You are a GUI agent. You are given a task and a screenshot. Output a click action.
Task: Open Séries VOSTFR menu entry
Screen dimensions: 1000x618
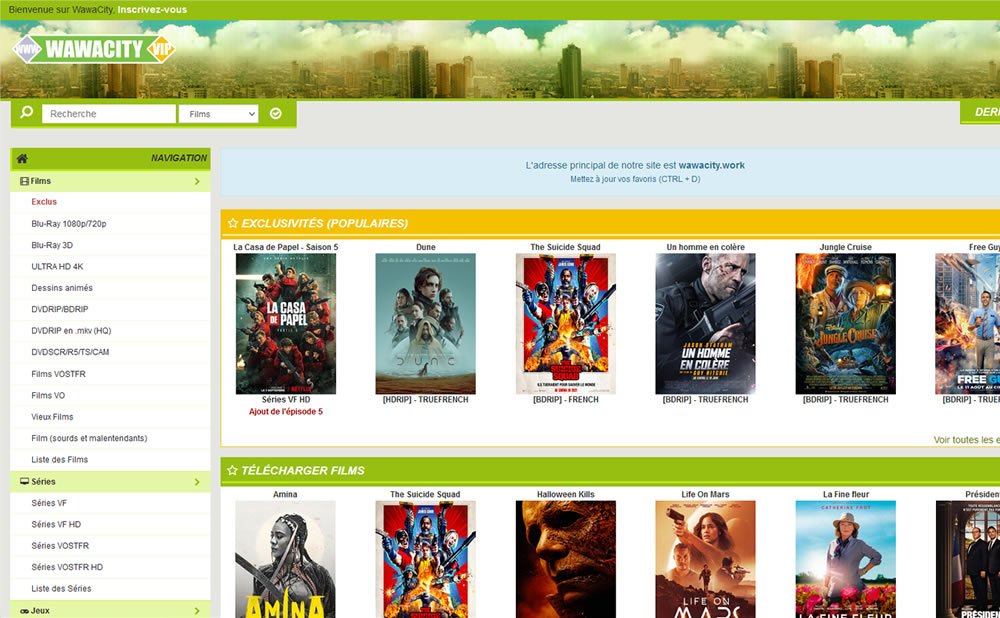[x=60, y=546]
